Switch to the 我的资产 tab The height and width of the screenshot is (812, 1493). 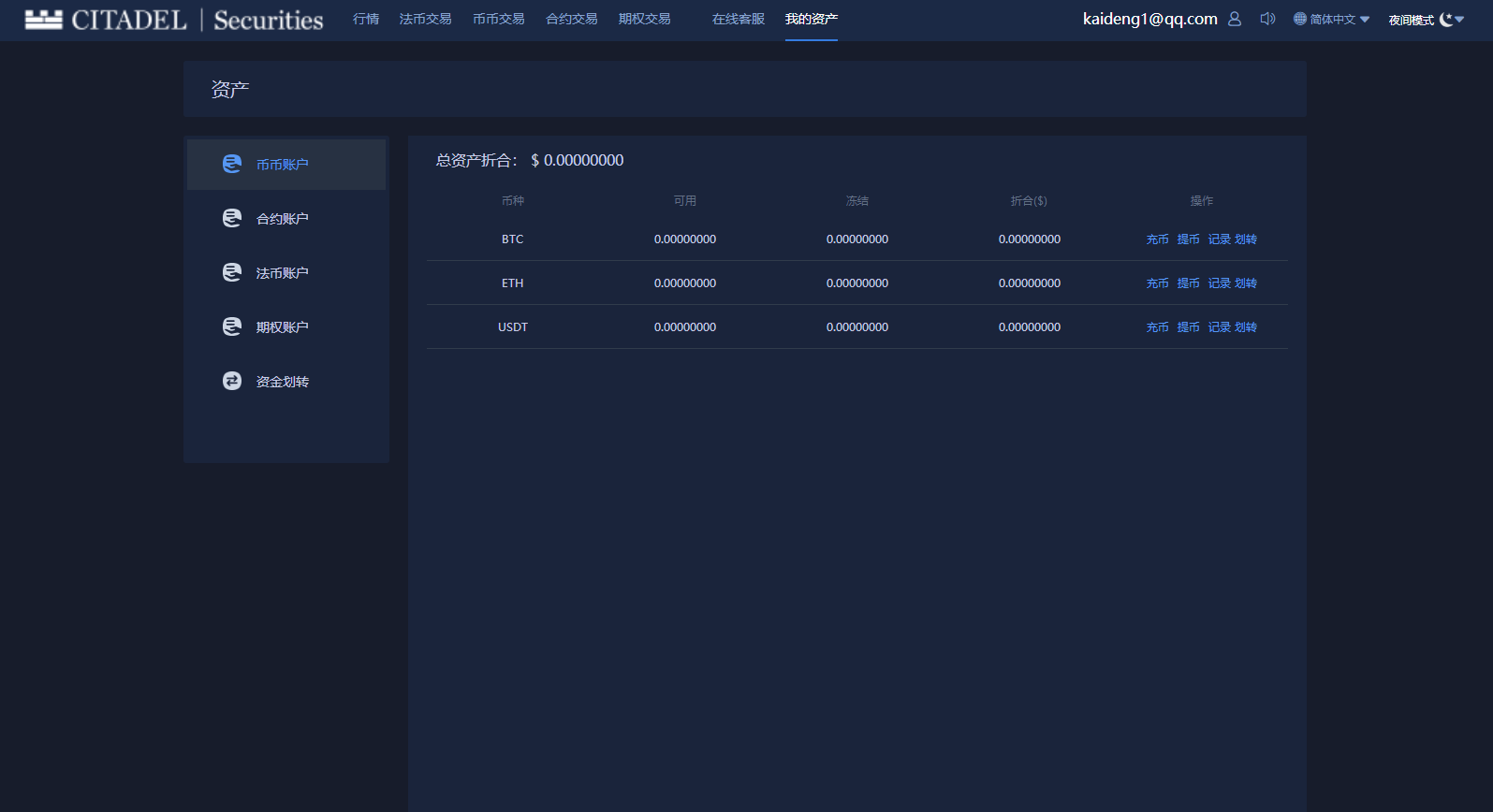(x=812, y=19)
